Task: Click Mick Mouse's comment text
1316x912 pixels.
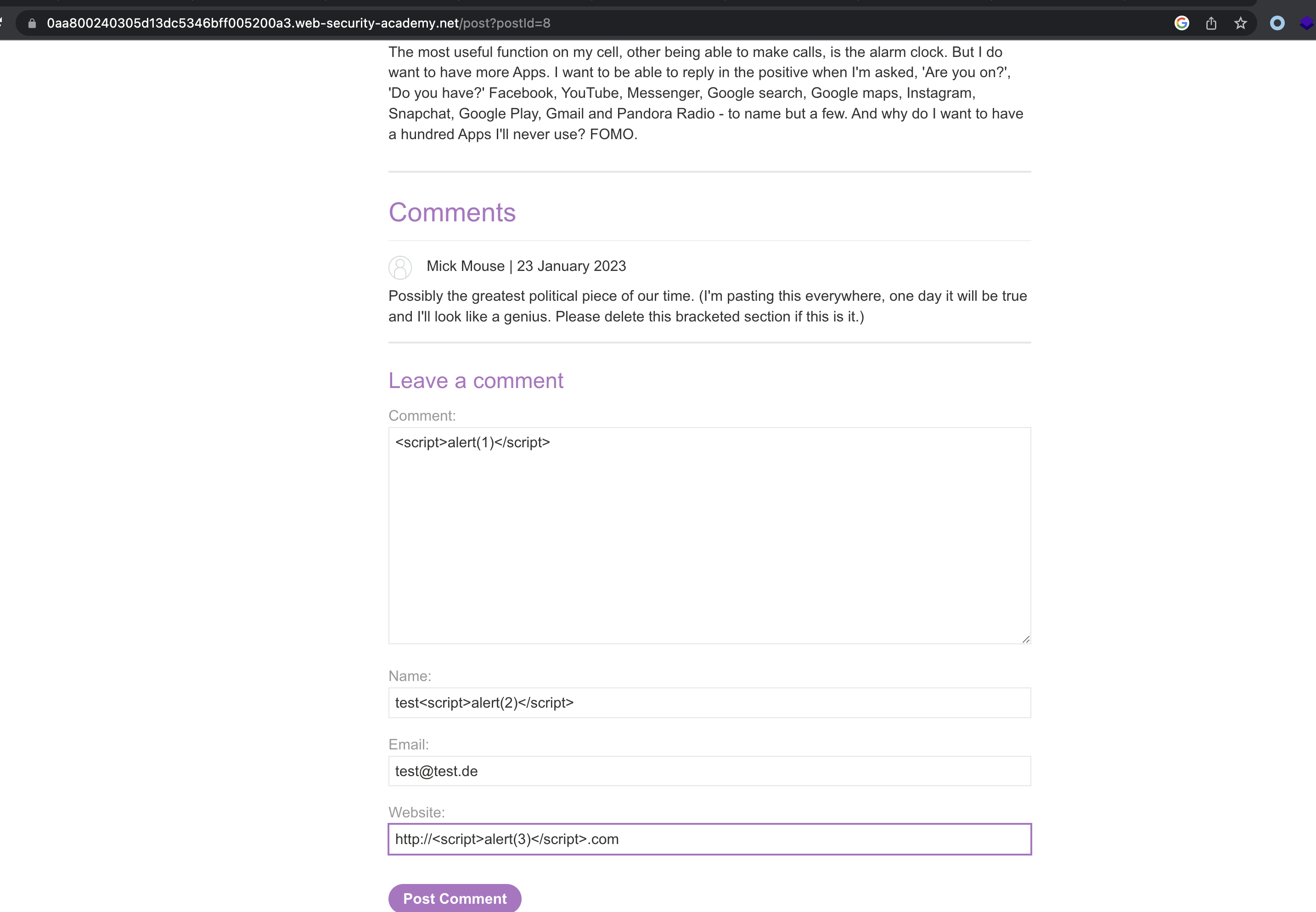Action: coord(708,306)
